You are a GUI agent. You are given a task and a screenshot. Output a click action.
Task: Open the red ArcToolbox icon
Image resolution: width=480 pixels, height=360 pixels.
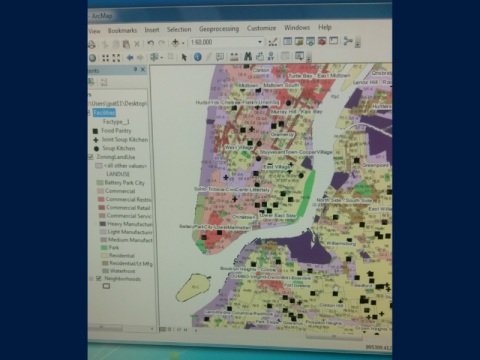click(322, 41)
